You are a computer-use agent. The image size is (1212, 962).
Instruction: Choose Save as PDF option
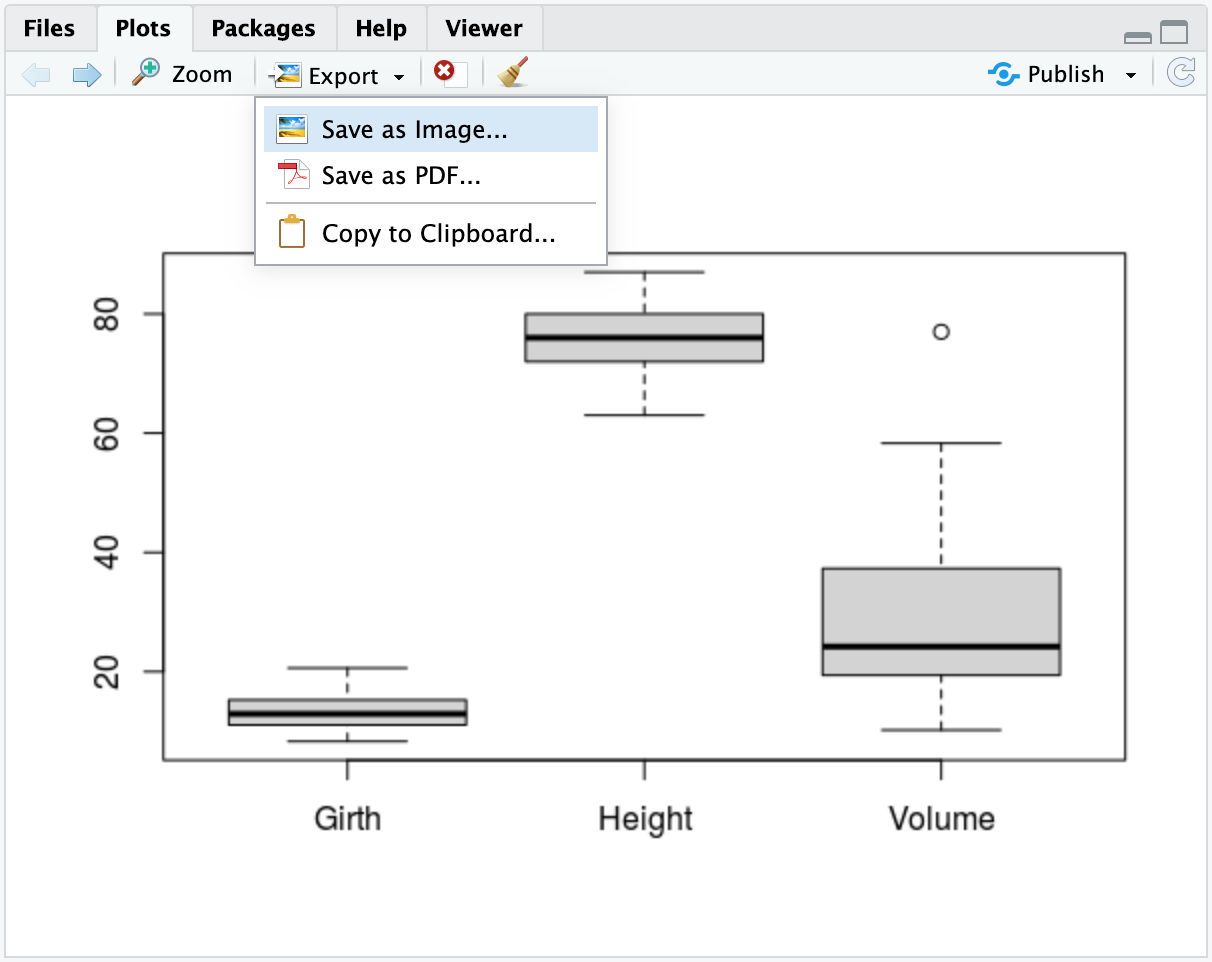click(x=401, y=177)
